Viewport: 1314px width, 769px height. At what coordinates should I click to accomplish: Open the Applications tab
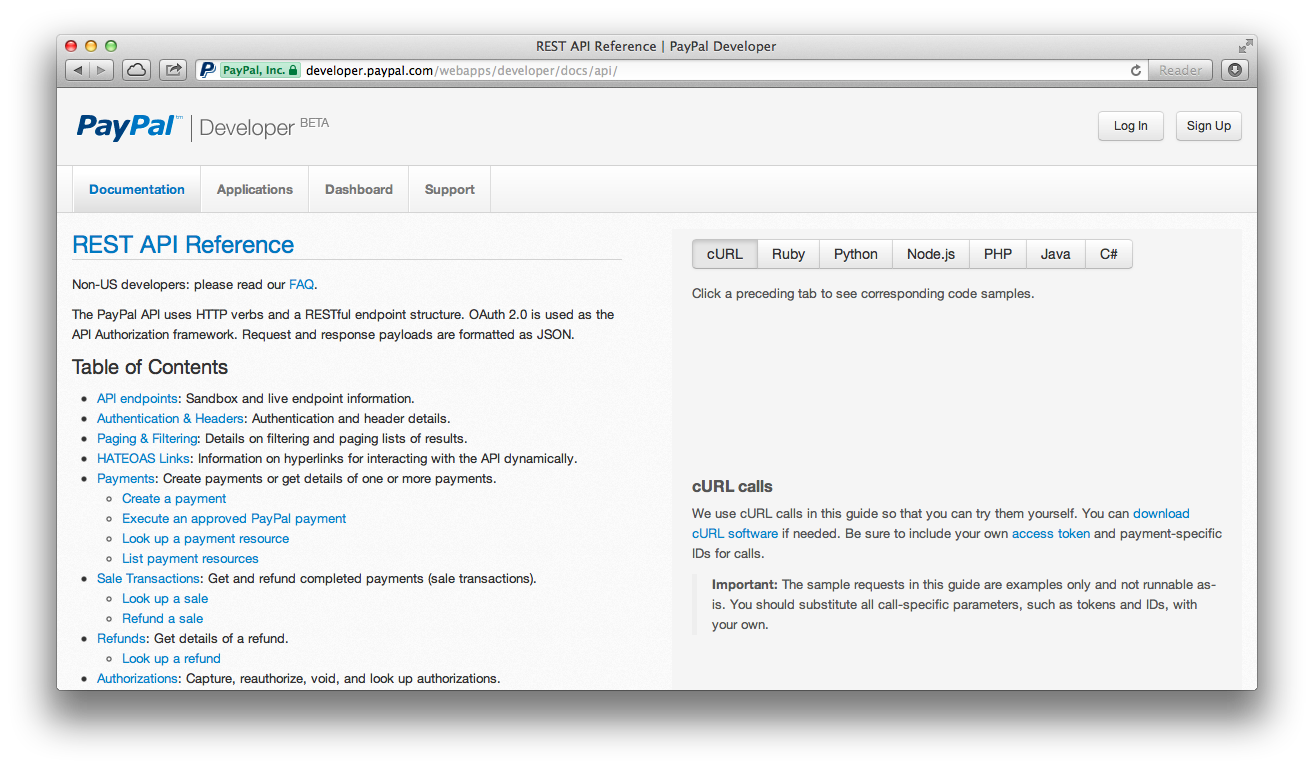pyautogui.click(x=255, y=189)
